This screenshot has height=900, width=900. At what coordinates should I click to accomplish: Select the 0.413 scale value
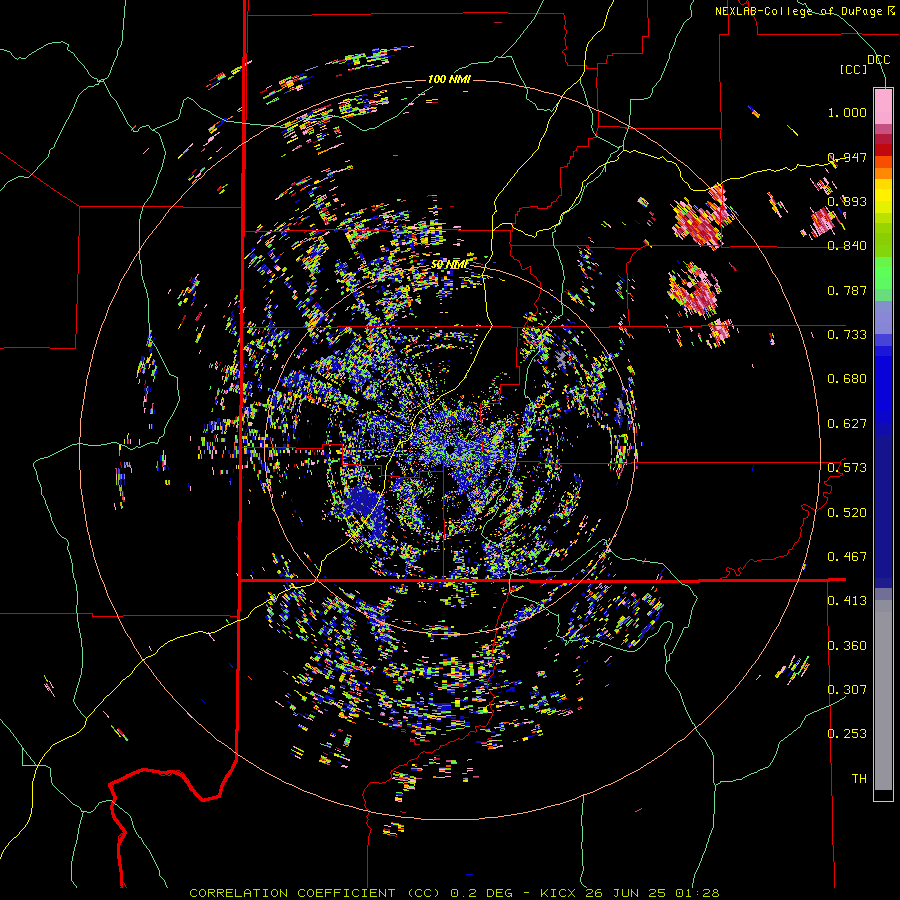(x=847, y=601)
